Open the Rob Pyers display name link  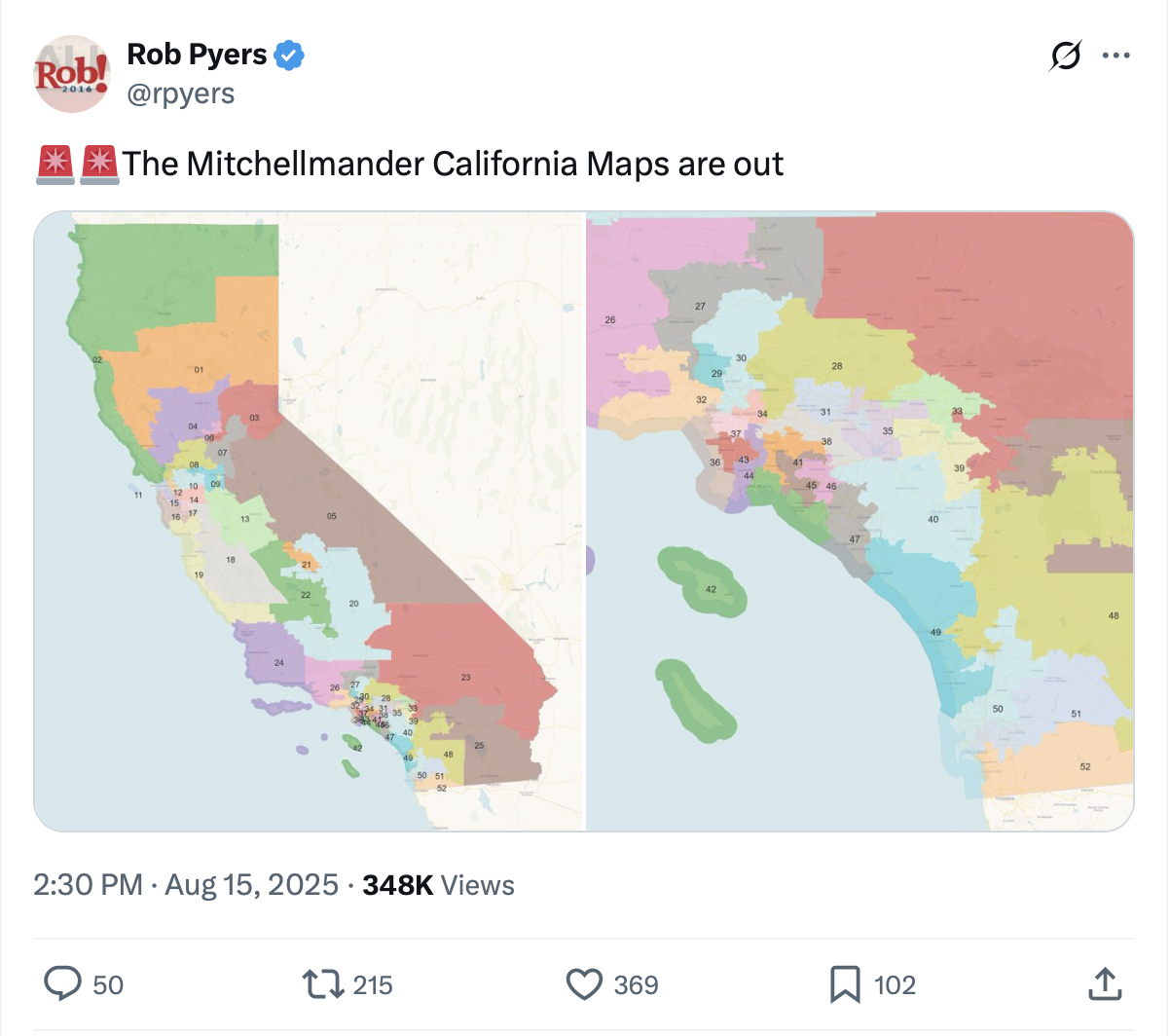(197, 55)
